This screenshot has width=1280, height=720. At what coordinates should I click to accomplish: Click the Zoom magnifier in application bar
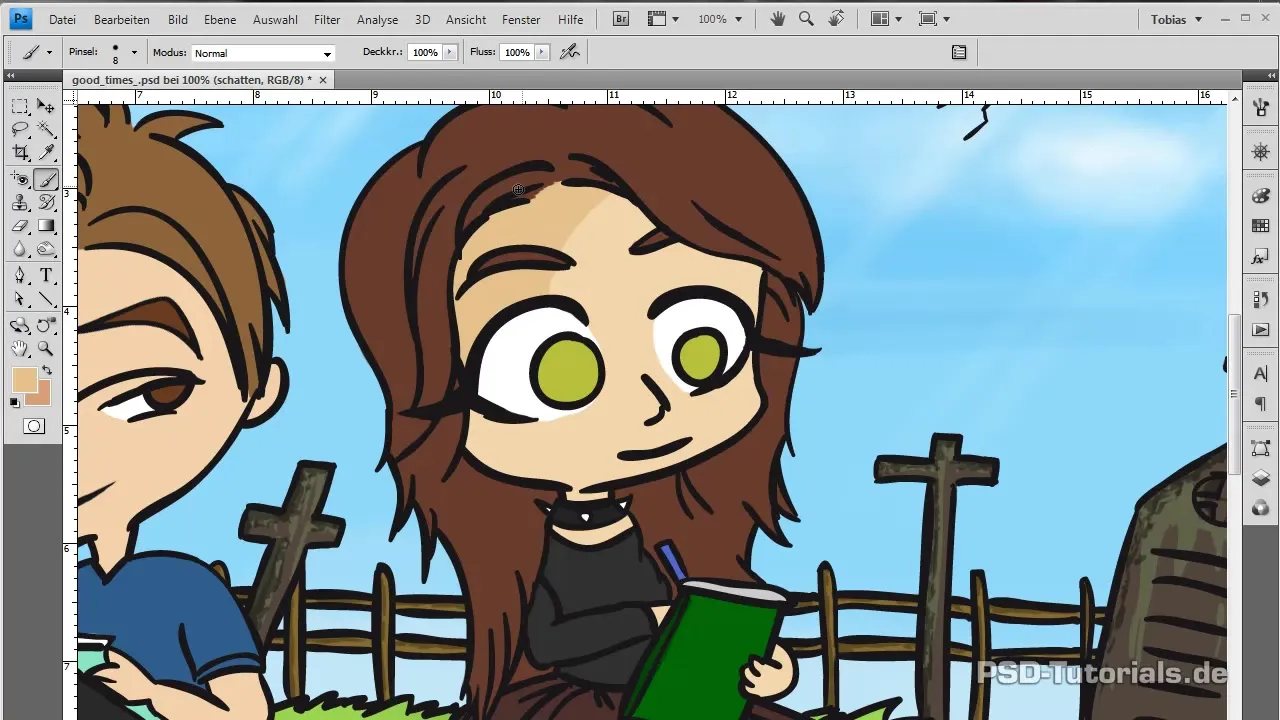pos(806,19)
